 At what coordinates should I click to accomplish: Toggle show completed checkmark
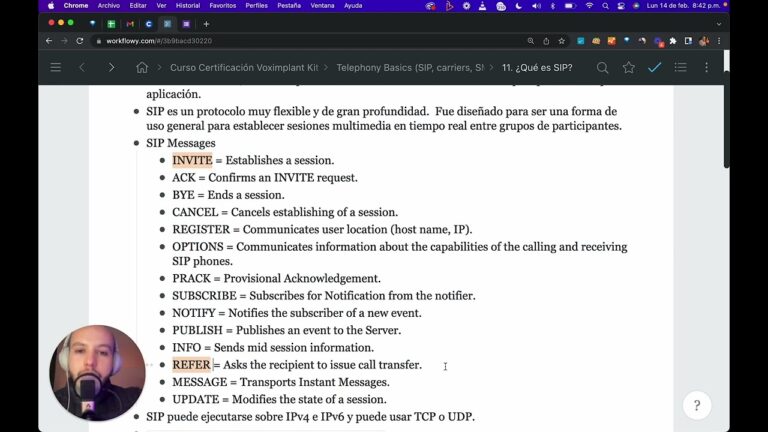[x=654, y=68]
